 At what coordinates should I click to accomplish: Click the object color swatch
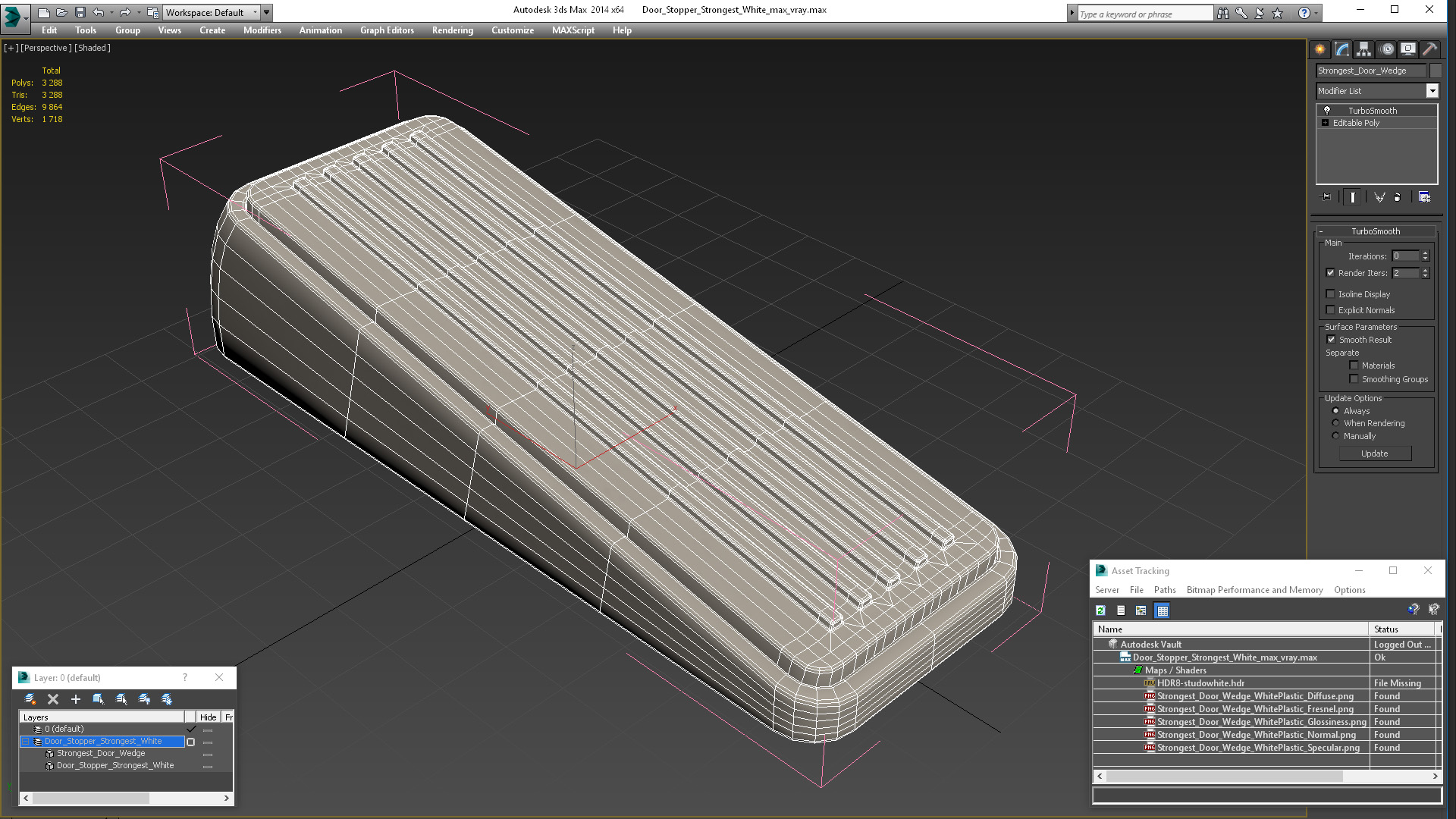point(1436,71)
